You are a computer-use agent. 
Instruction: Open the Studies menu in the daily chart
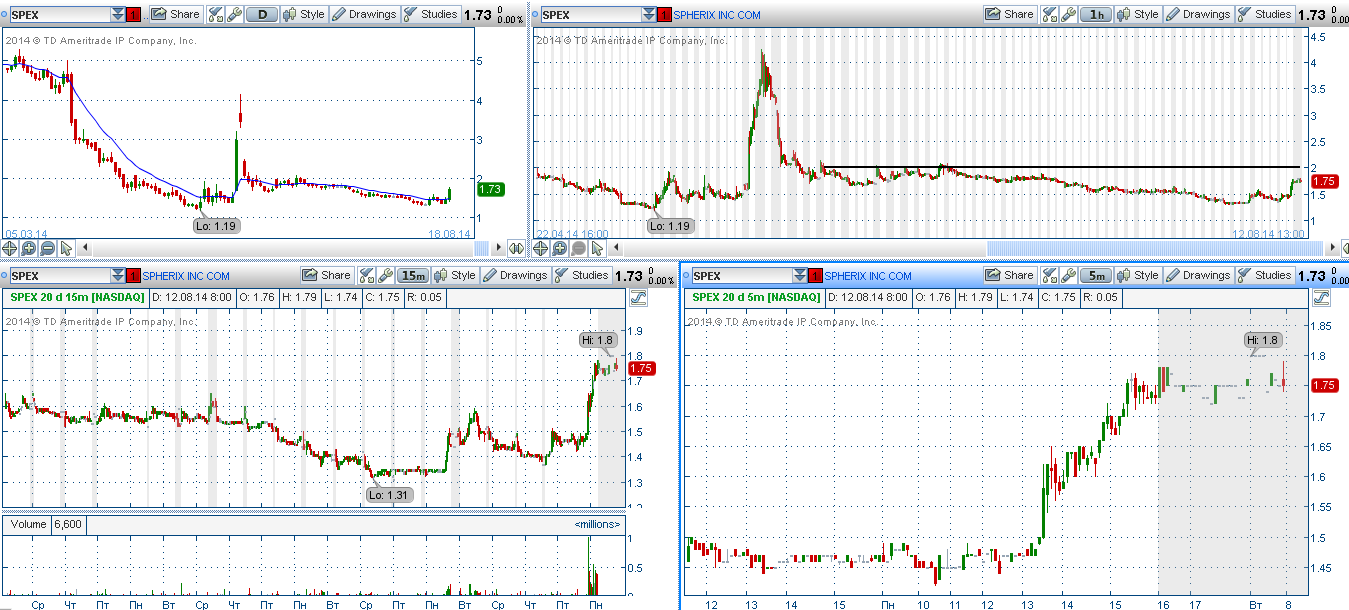(431, 15)
